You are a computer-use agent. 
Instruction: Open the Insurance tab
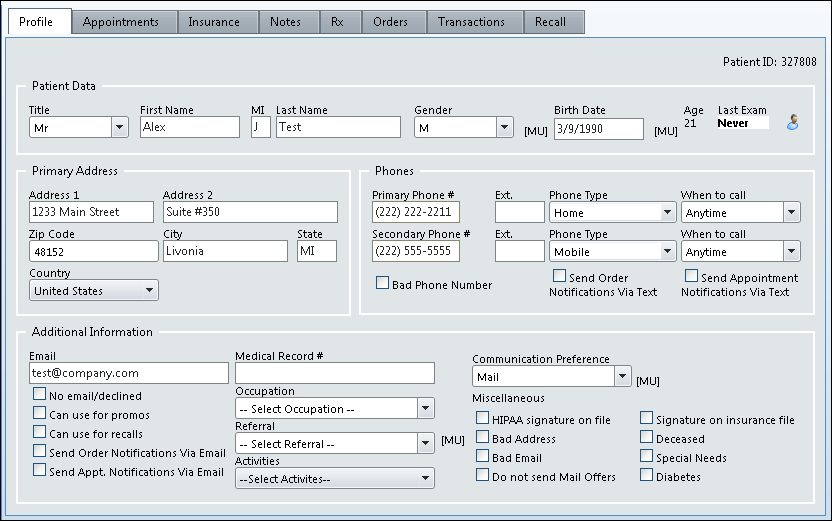(214, 22)
